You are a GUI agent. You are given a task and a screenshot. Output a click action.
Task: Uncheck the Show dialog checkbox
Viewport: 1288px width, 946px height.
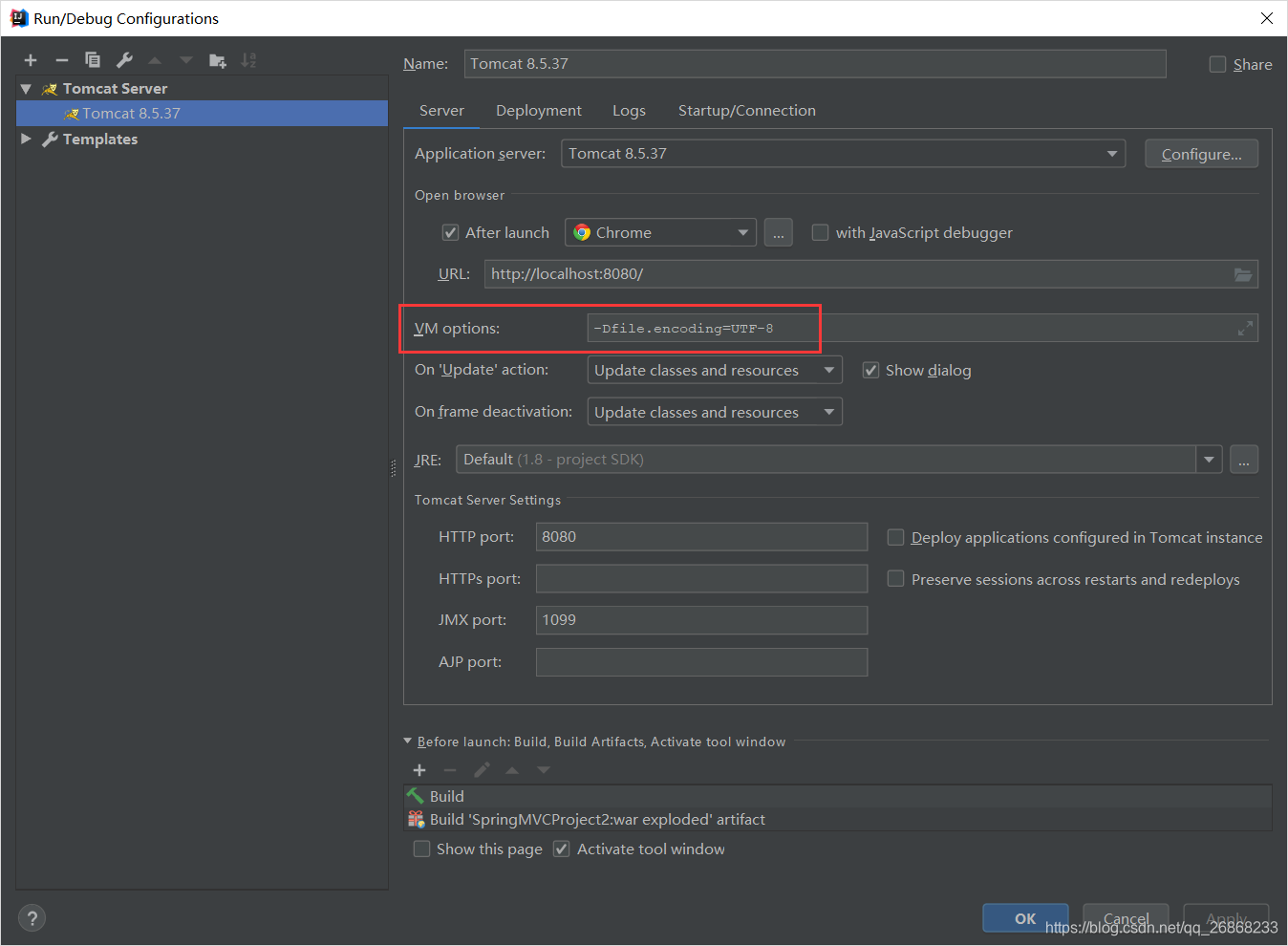[870, 370]
